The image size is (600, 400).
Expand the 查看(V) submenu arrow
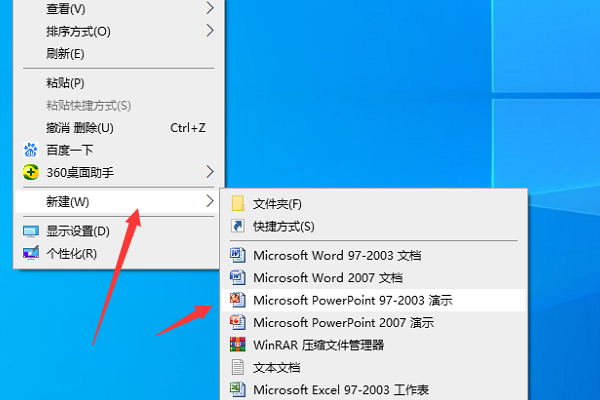pos(210,8)
